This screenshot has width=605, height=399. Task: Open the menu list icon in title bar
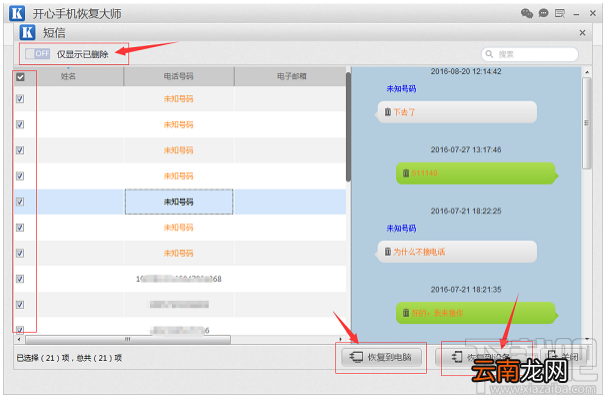click(560, 14)
